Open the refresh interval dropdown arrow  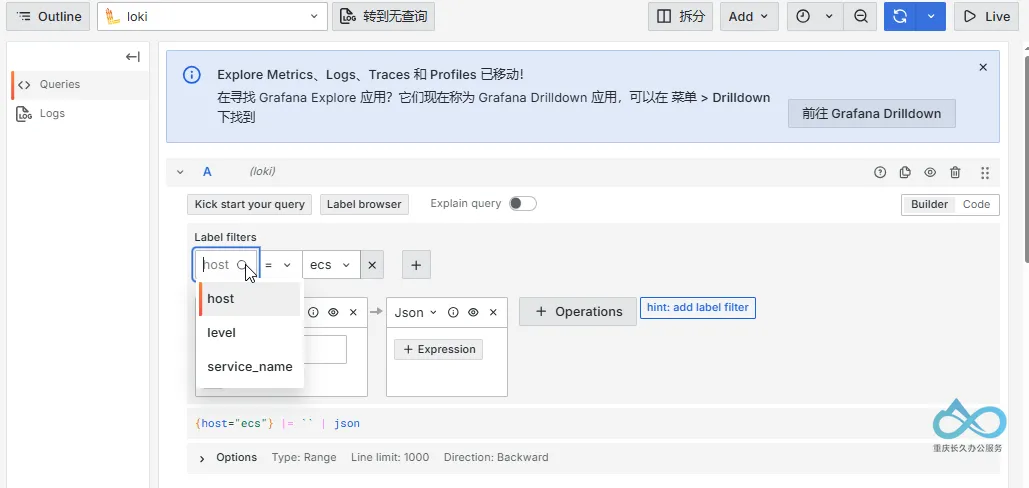click(931, 16)
